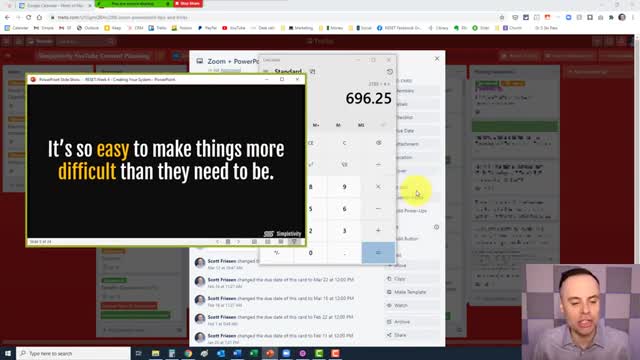640x360 pixels.
Task: Click the divide operator in Calculator
Action: (x=378, y=164)
